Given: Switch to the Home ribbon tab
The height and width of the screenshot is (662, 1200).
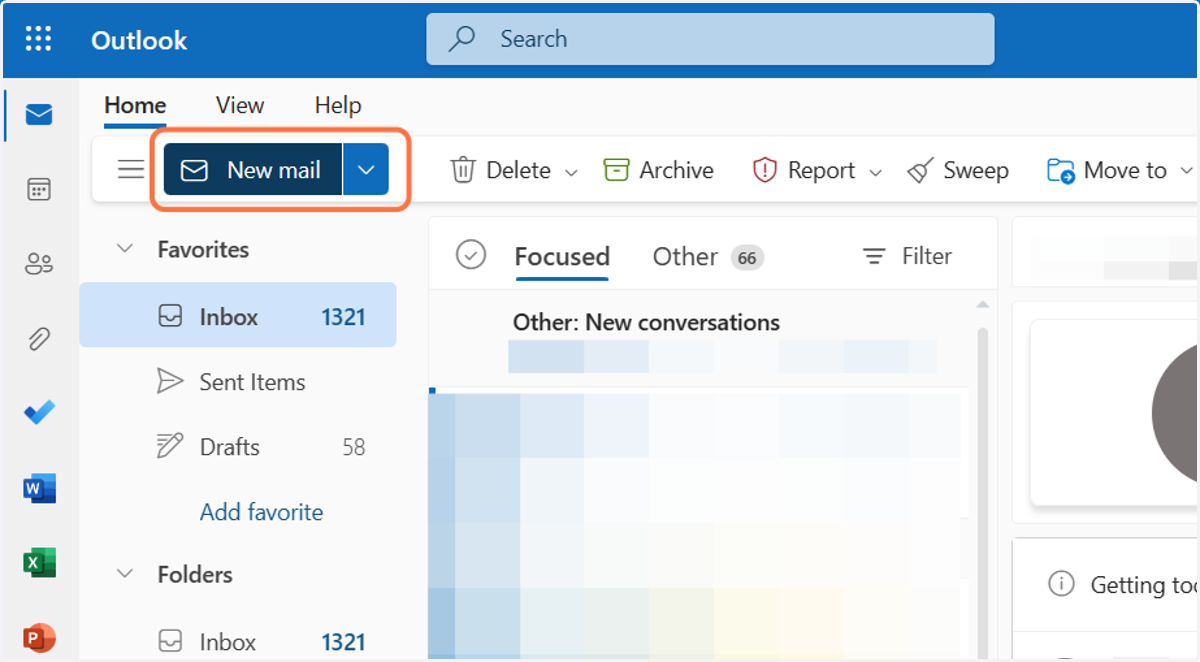Looking at the screenshot, I should coord(135,105).
